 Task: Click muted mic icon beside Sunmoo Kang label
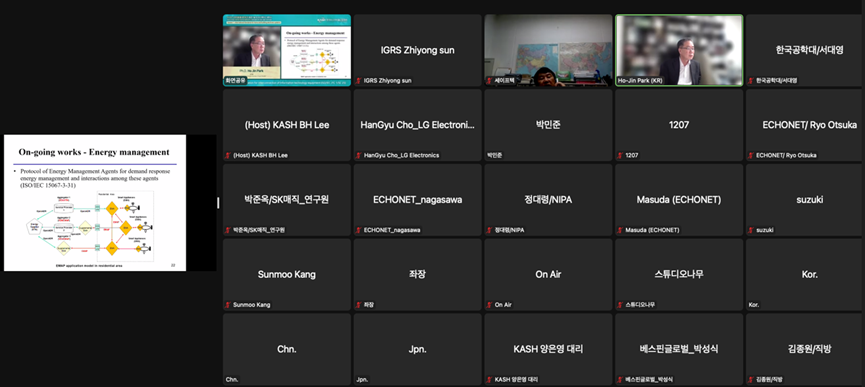tap(228, 305)
